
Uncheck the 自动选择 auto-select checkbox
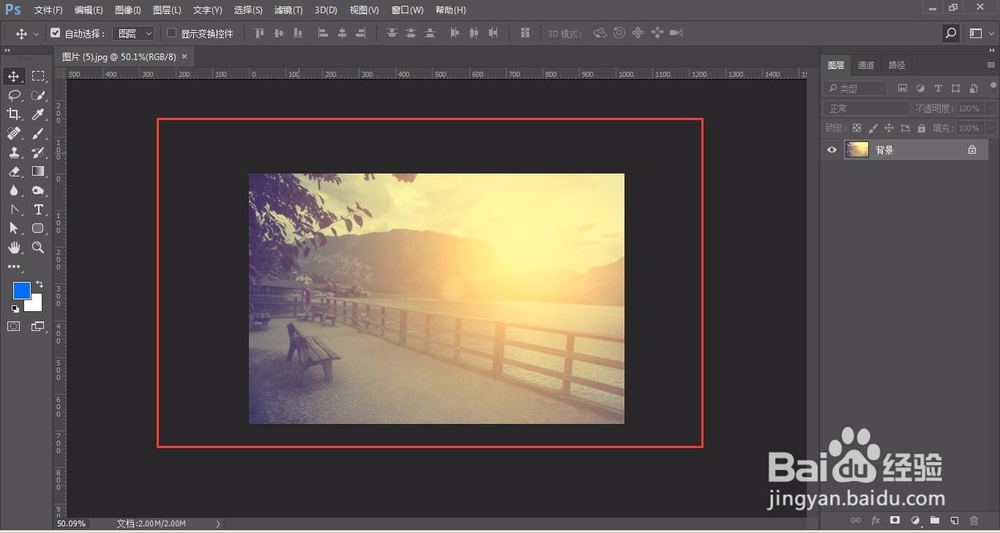click(x=55, y=33)
